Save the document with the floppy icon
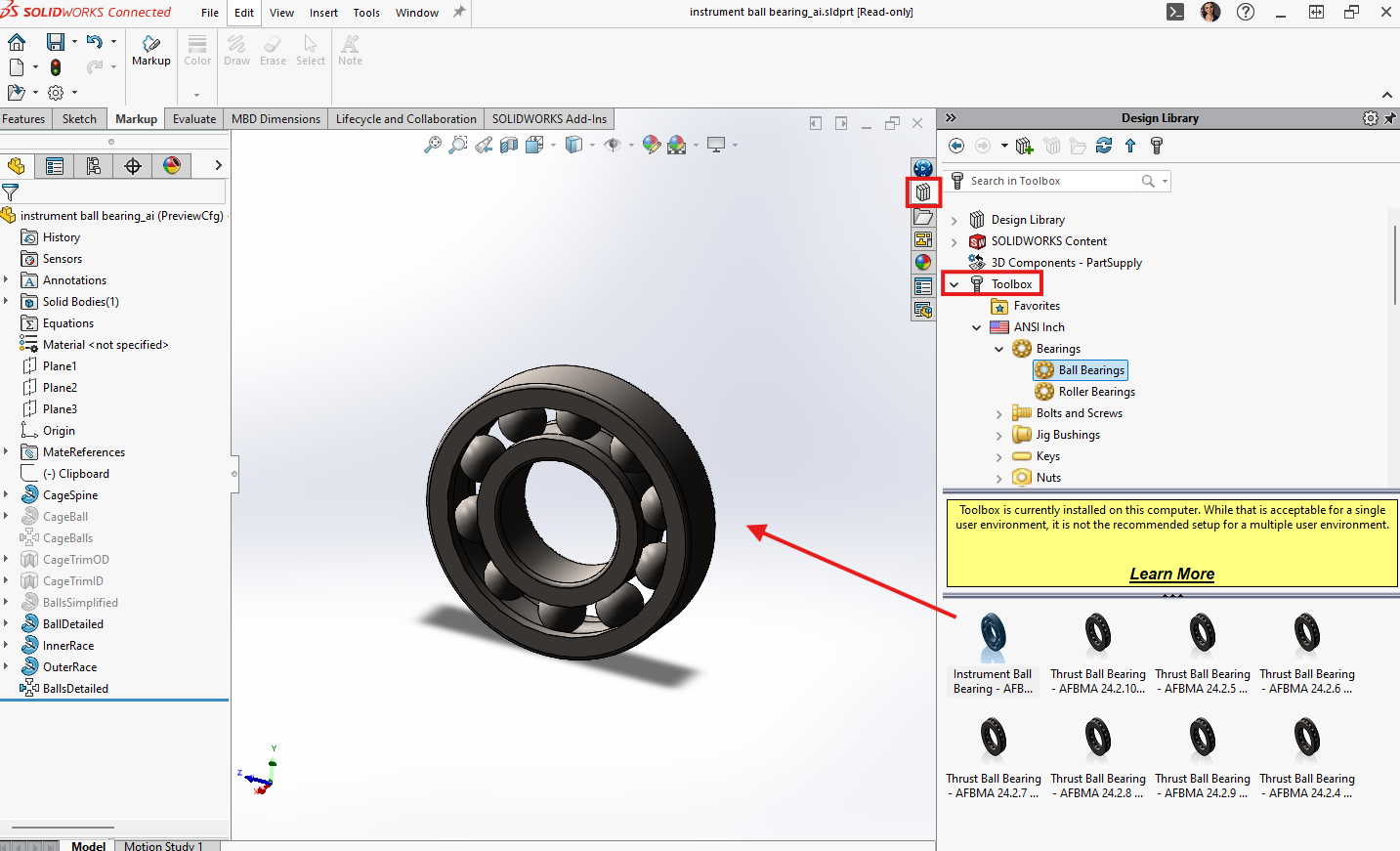Image resolution: width=1400 pixels, height=851 pixels. pos(56,42)
